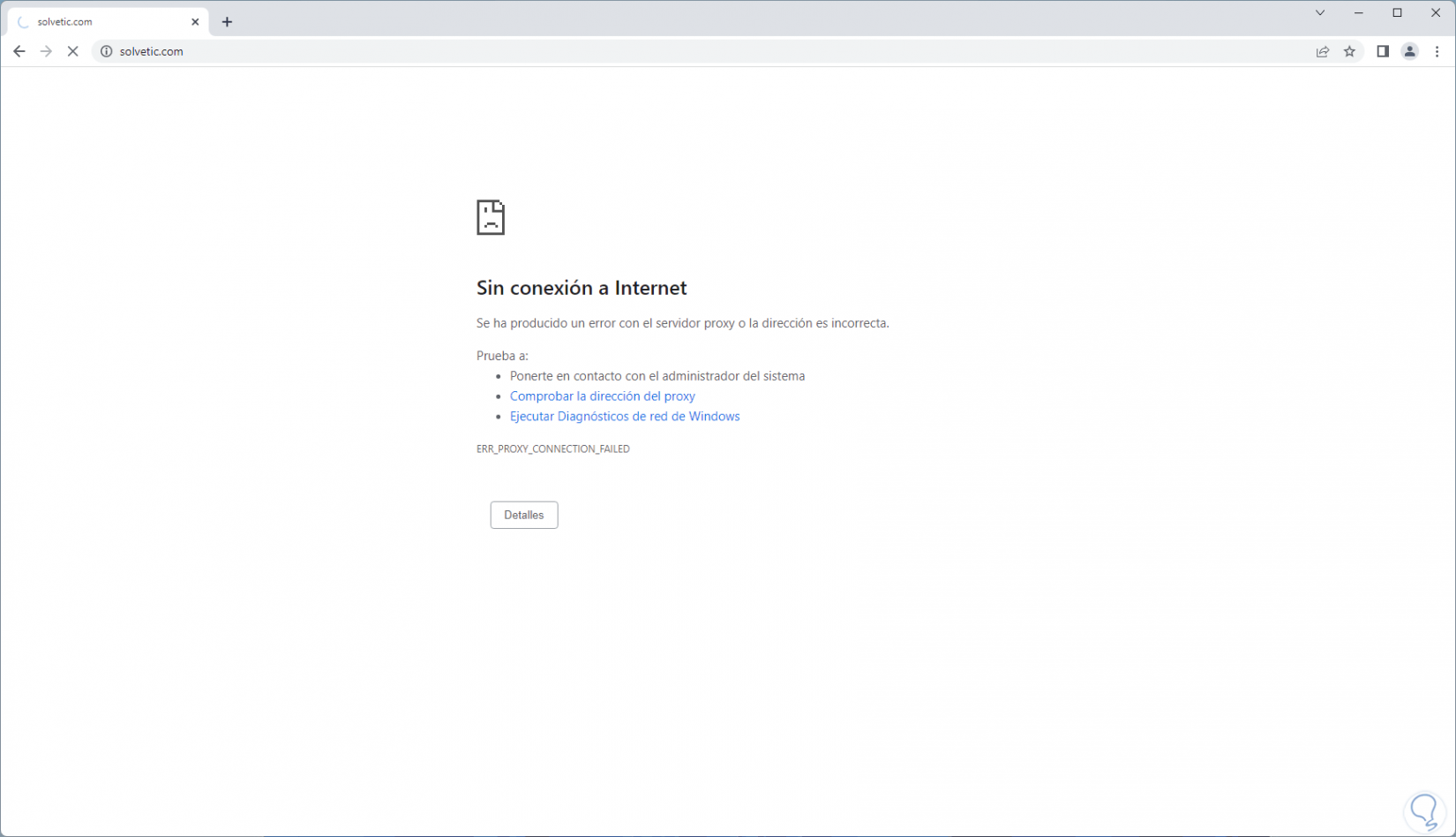The height and width of the screenshot is (837, 1456).
Task: Open the Detalles button
Action: (524, 515)
